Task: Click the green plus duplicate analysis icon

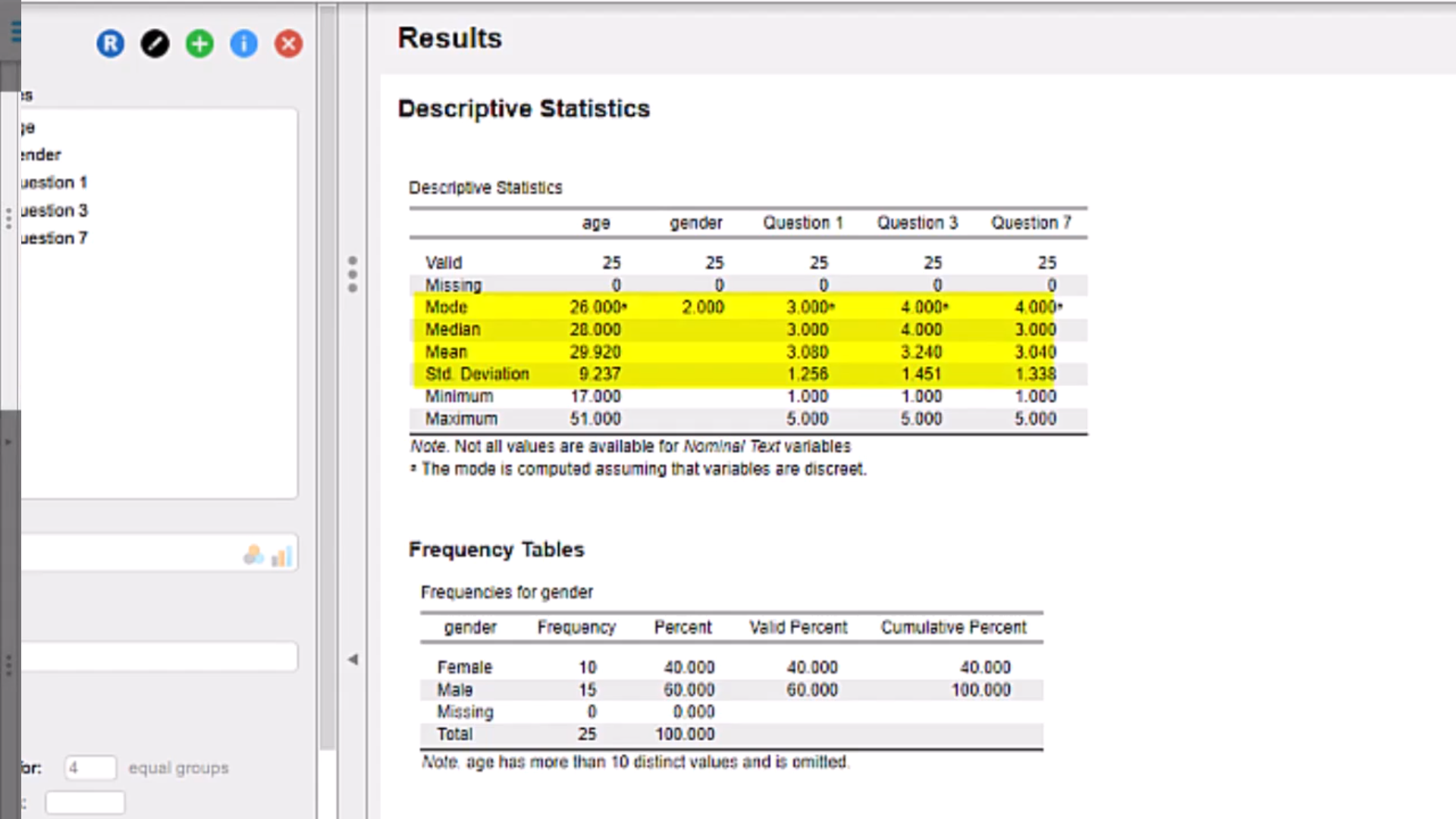Action: 199,44
